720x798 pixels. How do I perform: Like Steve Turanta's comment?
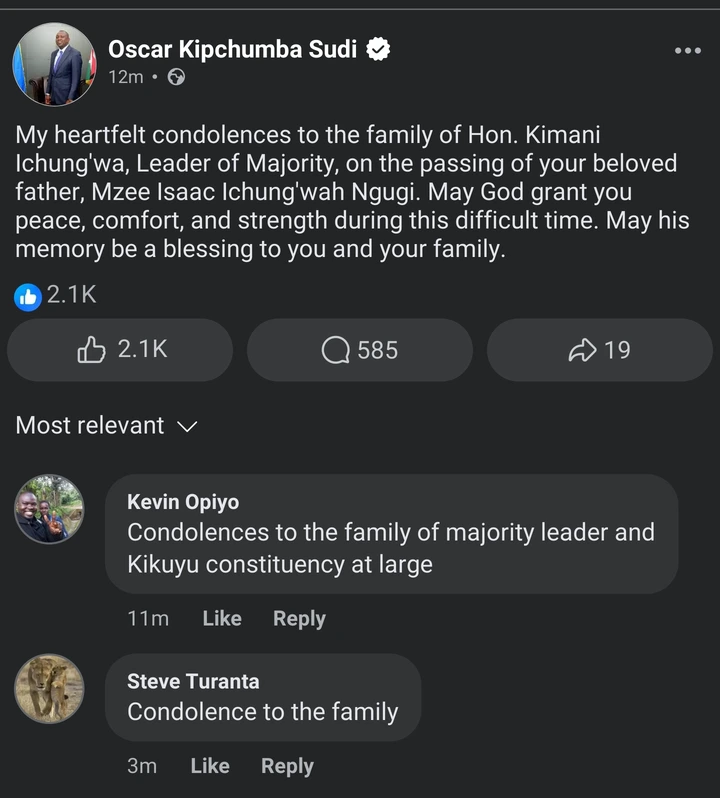click(210, 766)
